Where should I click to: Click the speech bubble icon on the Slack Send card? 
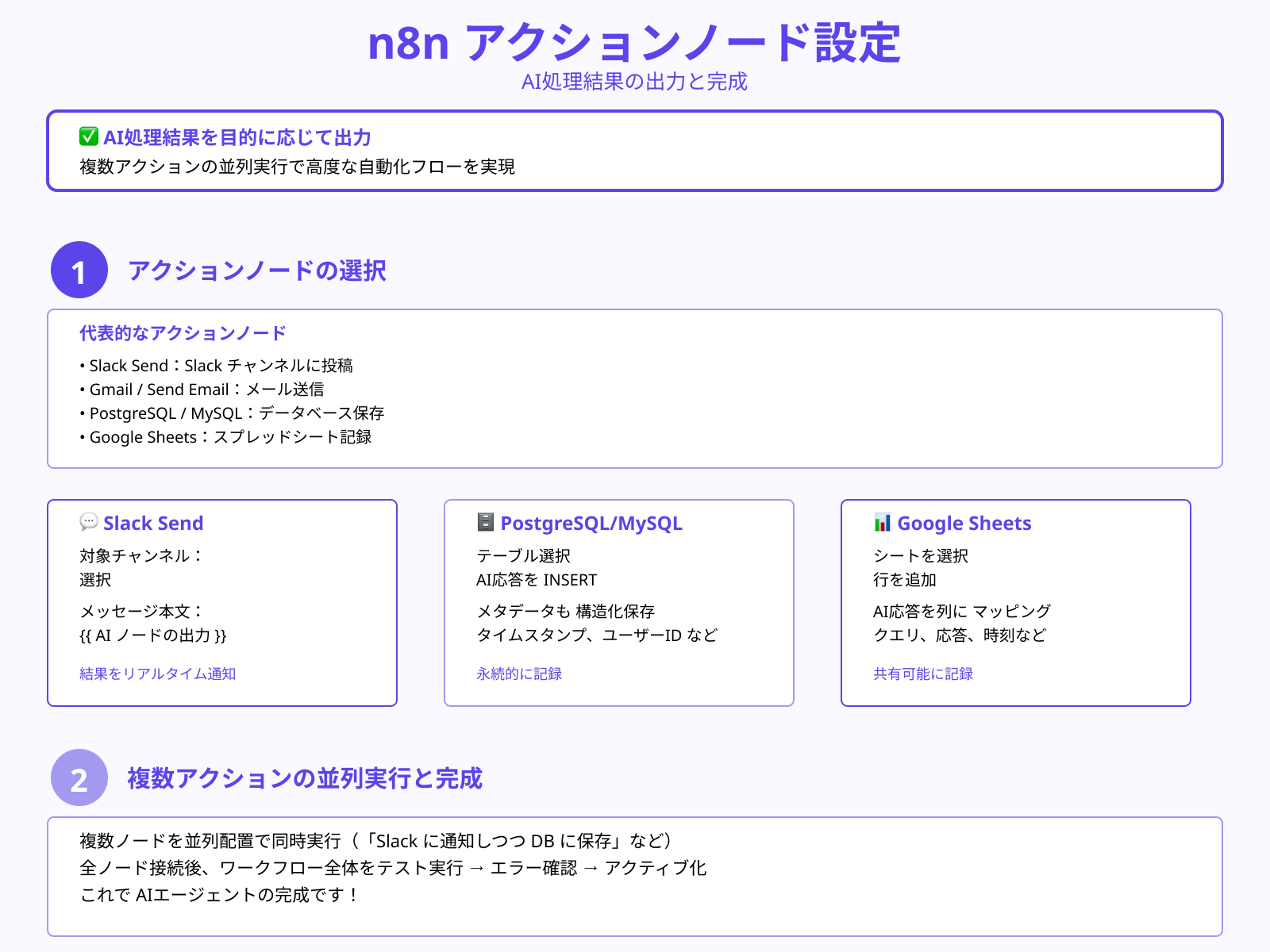point(88,523)
